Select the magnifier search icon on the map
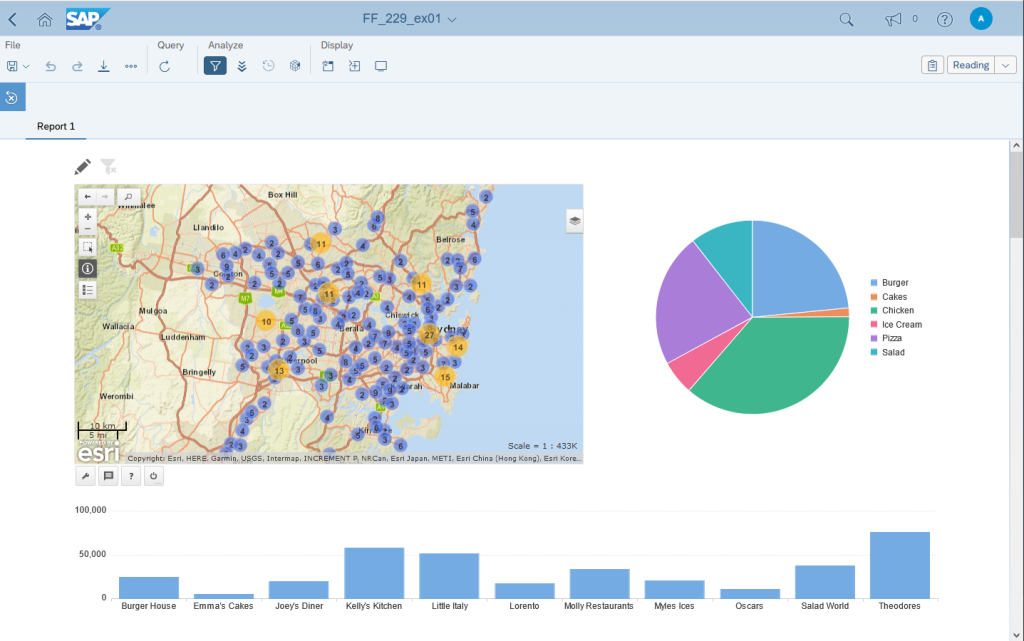 (128, 197)
